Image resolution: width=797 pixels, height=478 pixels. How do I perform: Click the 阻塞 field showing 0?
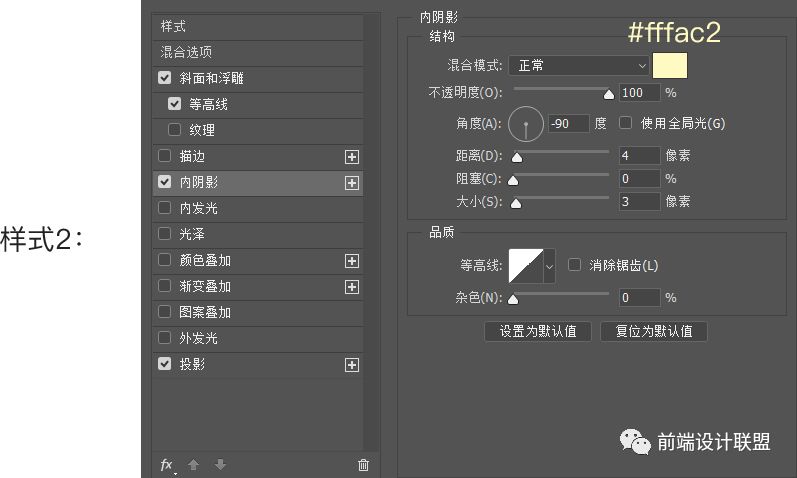point(639,179)
